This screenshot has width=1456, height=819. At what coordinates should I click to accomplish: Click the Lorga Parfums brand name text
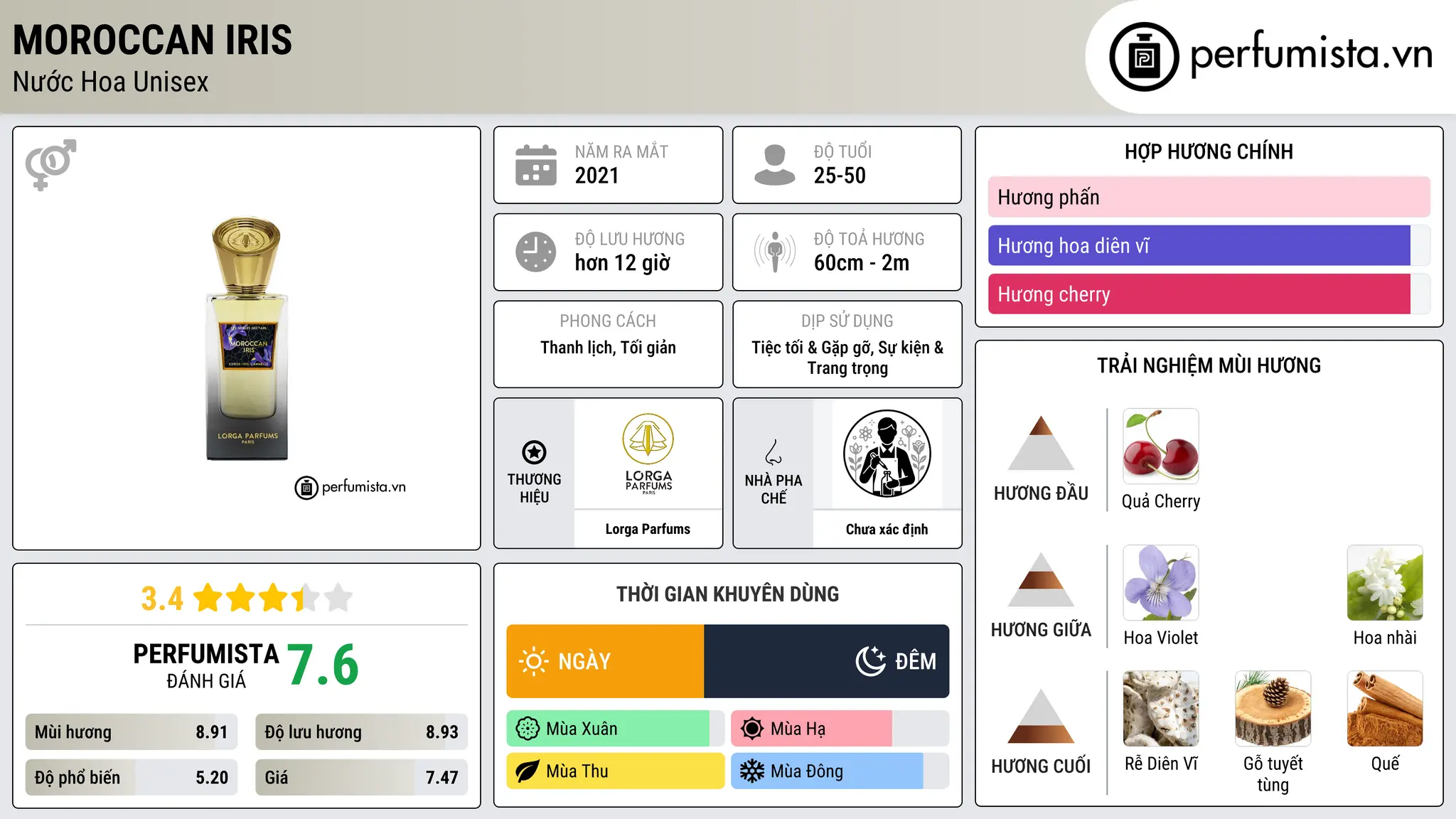pyautogui.click(x=648, y=529)
